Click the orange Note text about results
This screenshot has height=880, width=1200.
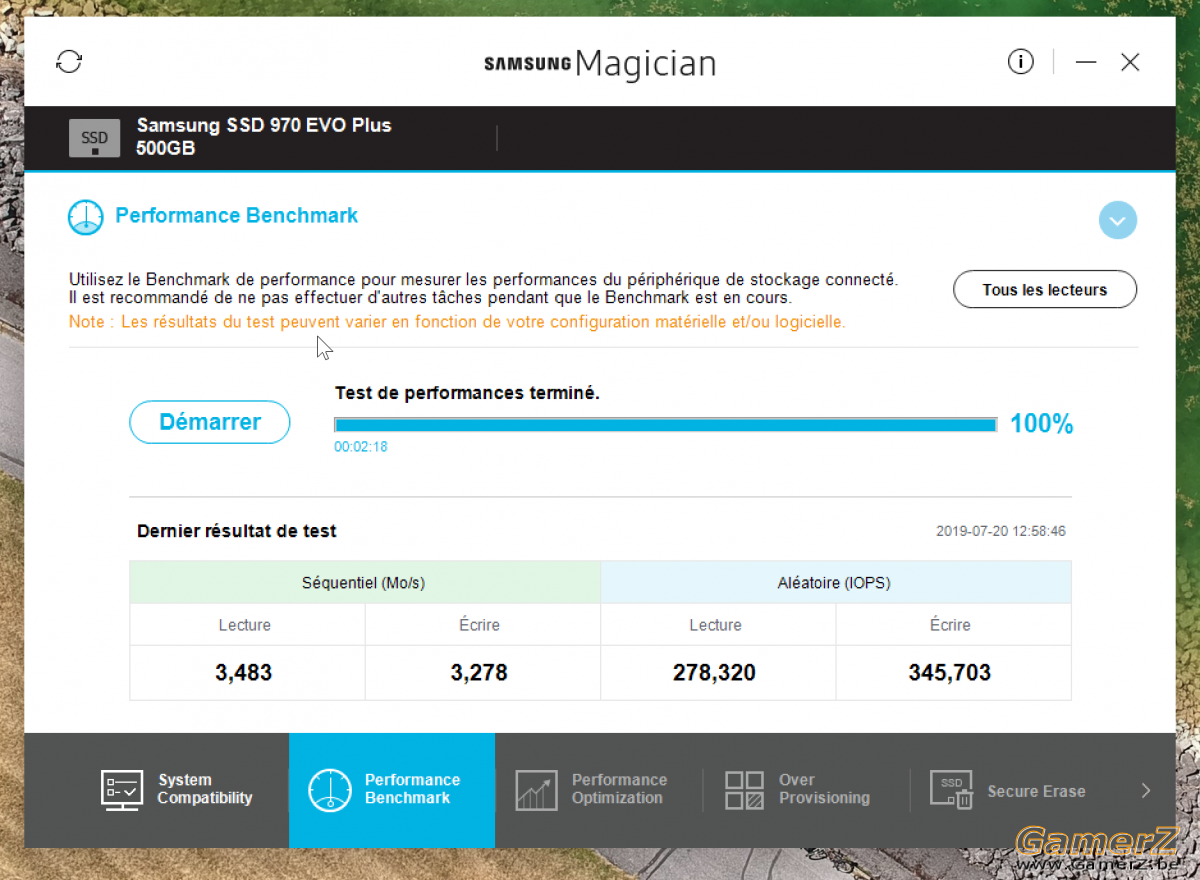point(457,322)
